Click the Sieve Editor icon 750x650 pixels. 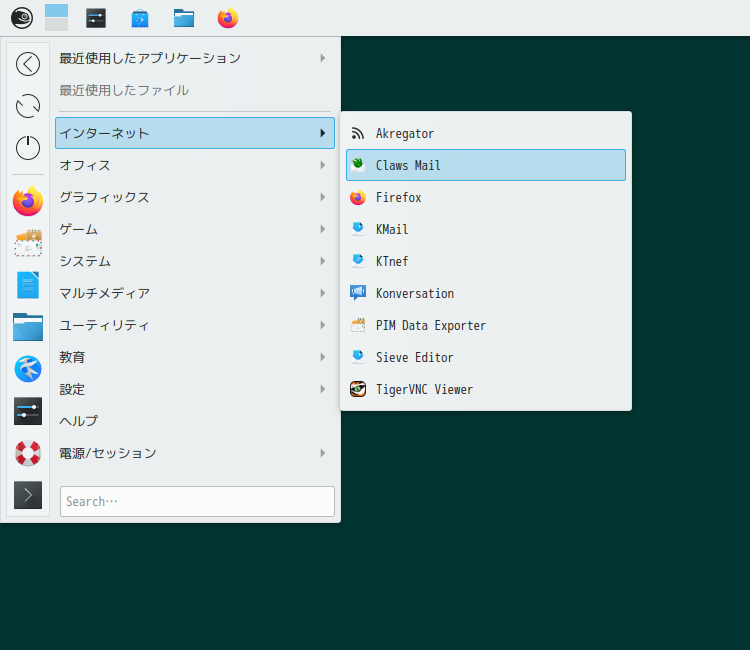358,357
